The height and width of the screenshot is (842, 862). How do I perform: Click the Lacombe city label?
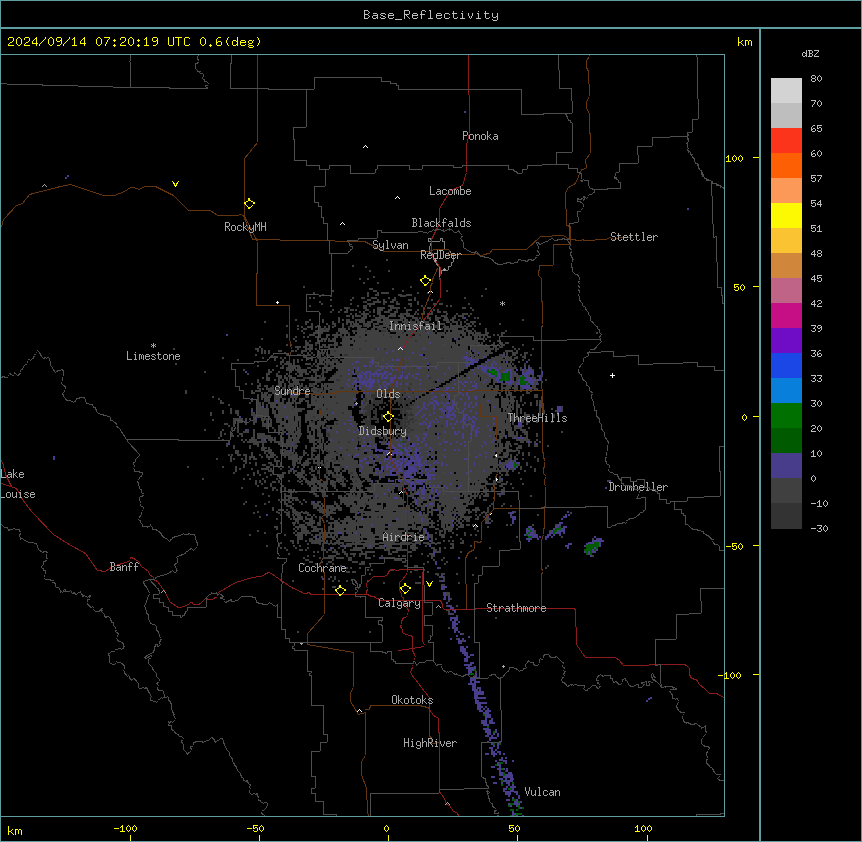pyautogui.click(x=450, y=191)
